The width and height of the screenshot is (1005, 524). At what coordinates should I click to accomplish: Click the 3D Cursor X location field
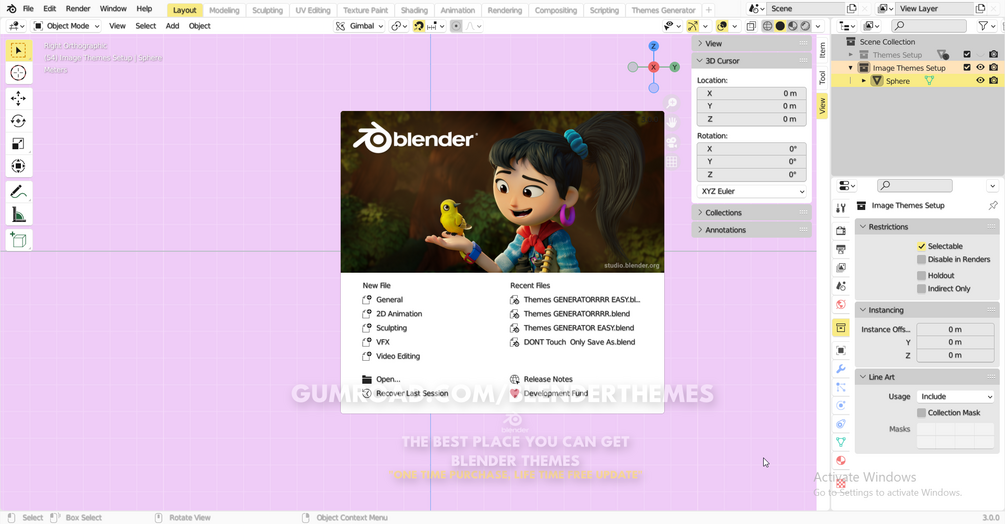752,94
